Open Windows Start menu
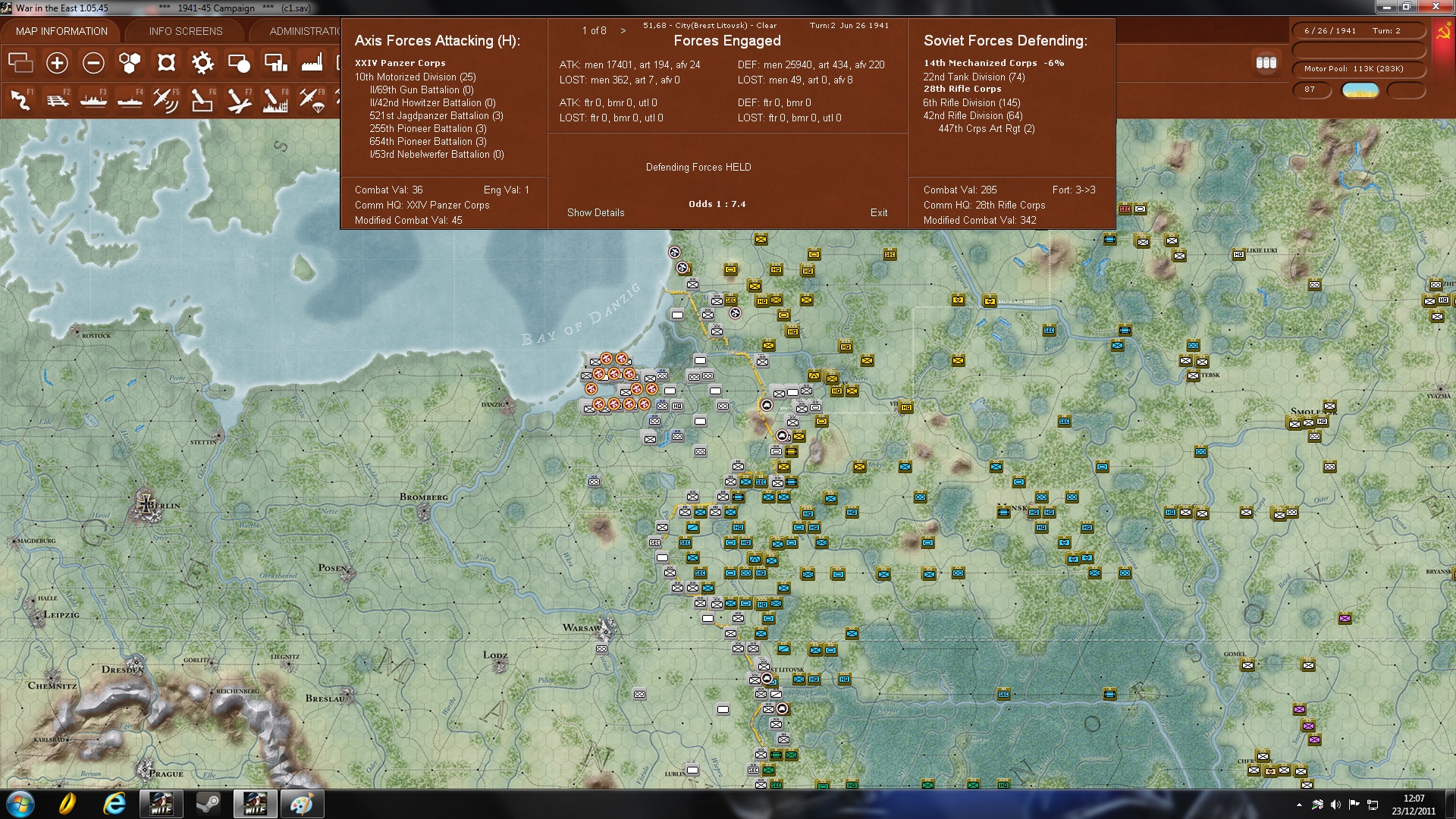Viewport: 1456px width, 819px height. 19,803
